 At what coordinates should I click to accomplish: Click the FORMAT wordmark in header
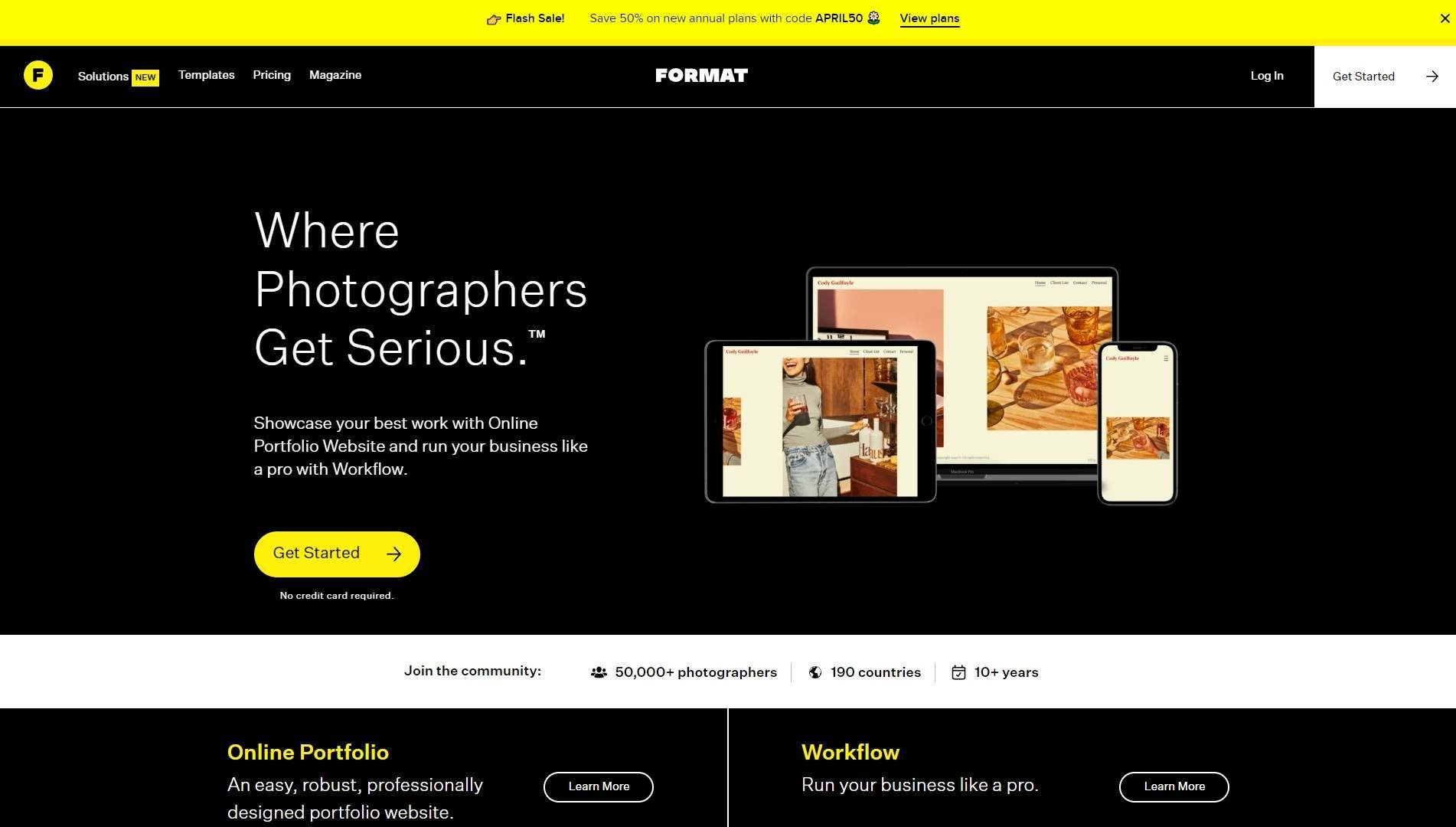click(x=701, y=76)
